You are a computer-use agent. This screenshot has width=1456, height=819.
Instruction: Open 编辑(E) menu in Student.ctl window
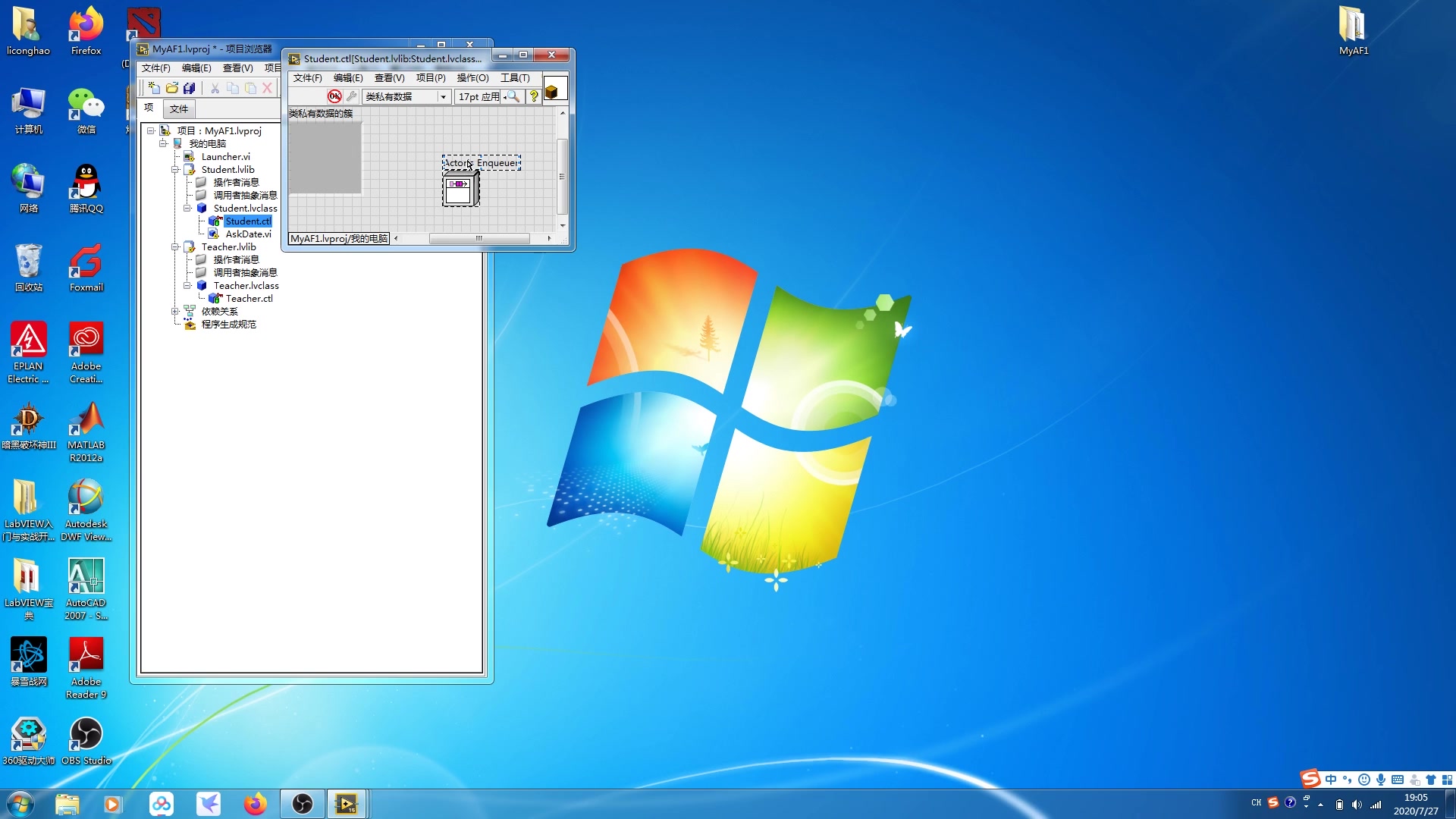348,78
